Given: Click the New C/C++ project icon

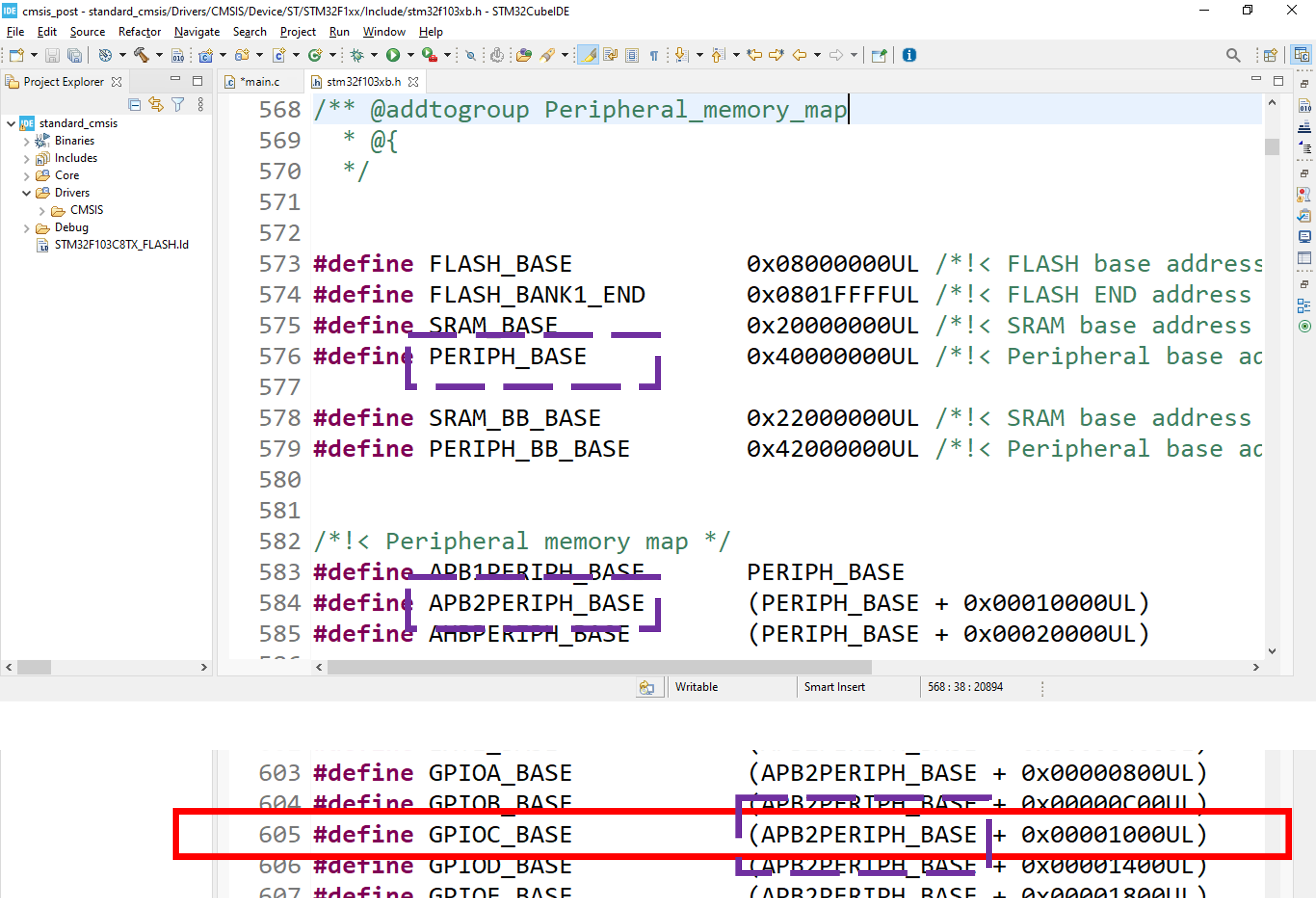Looking at the screenshot, I should click(206, 55).
